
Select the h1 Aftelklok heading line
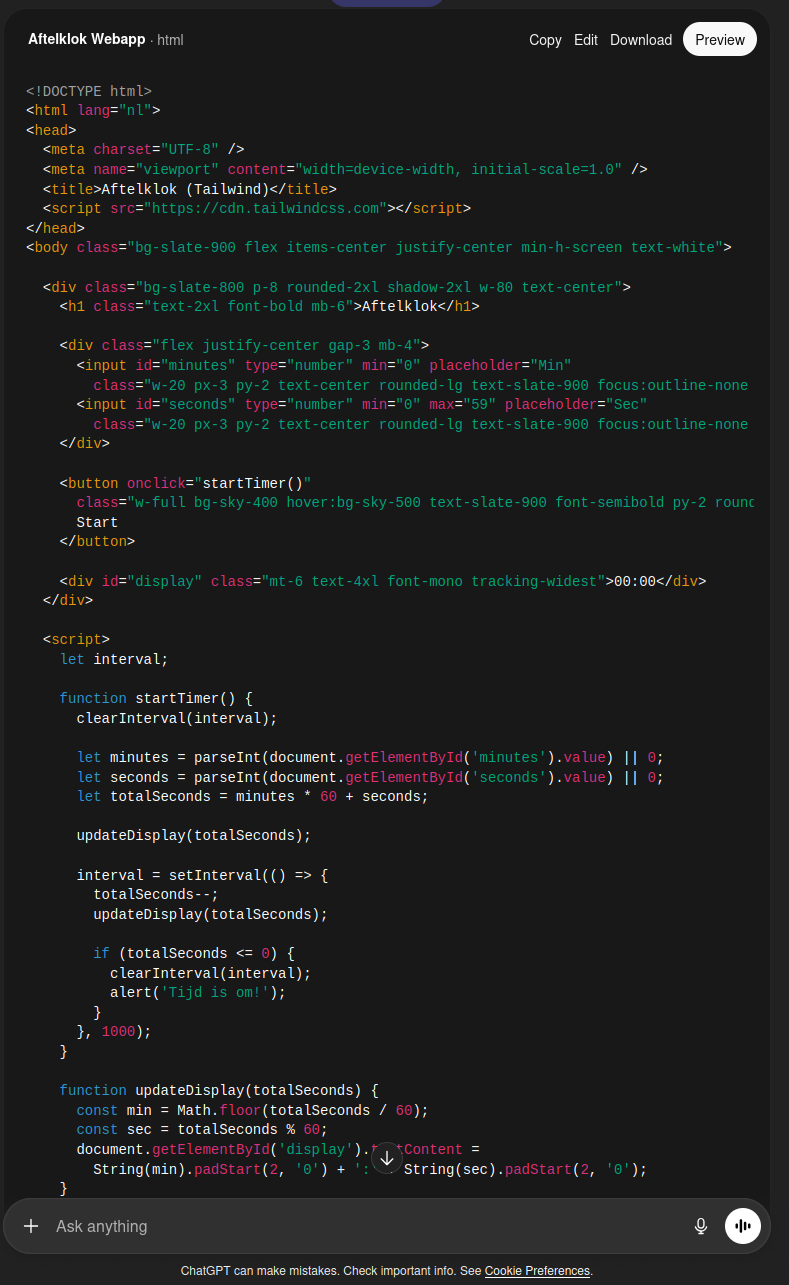tap(269, 307)
